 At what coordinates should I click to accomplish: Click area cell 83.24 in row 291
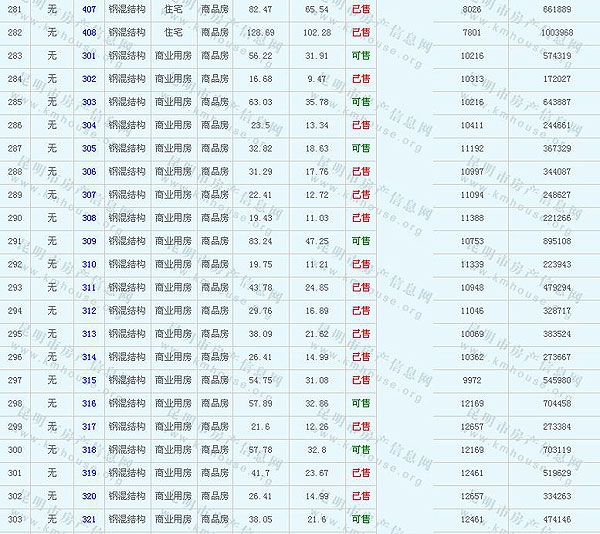tap(260, 241)
